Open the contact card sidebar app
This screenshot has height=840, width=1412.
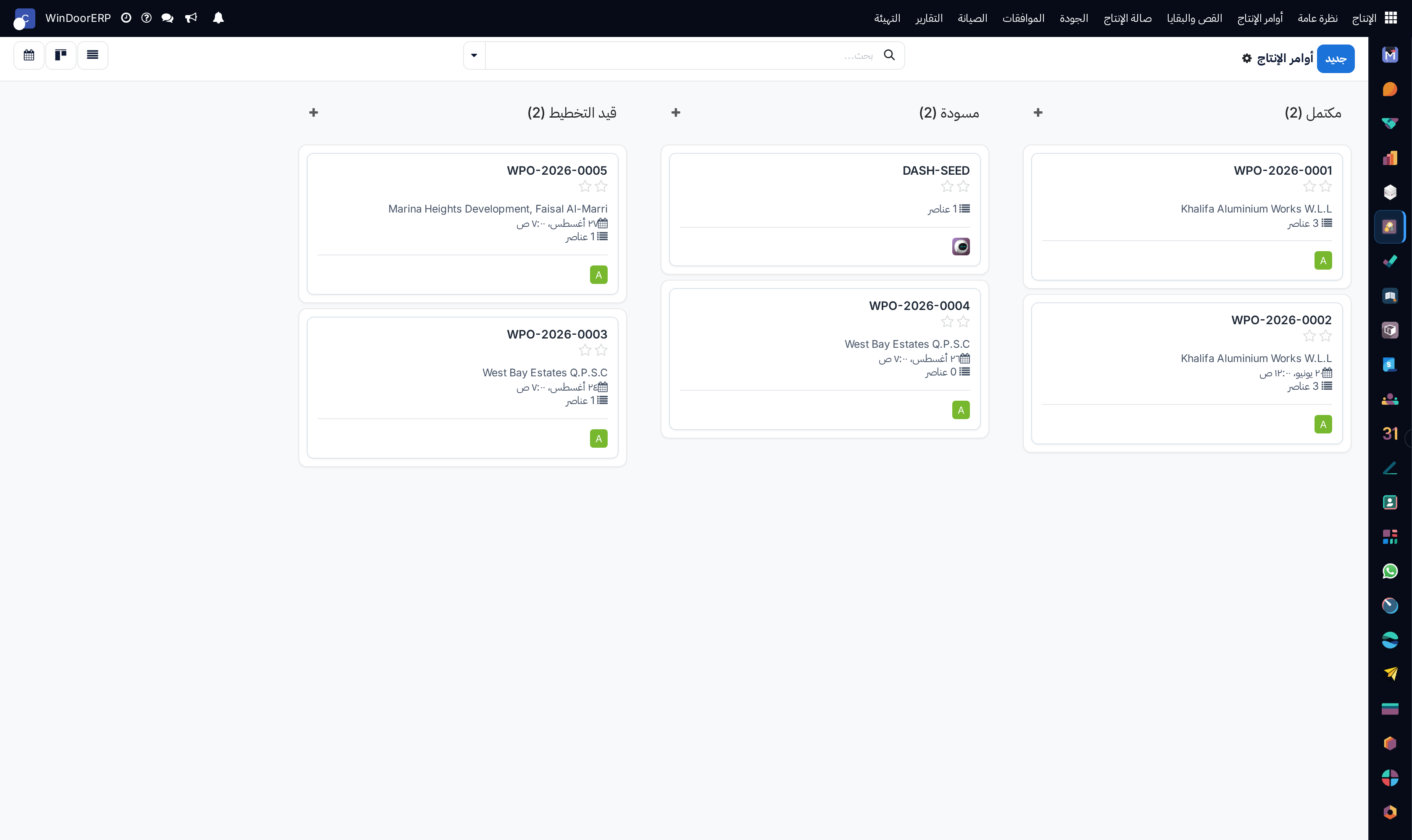click(x=1390, y=503)
